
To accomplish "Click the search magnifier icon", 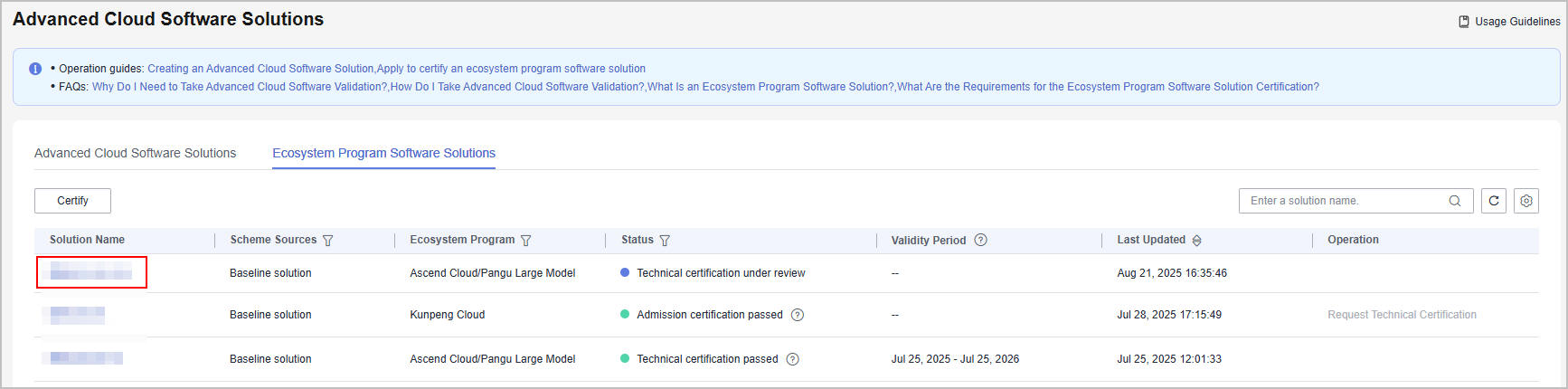I will pyautogui.click(x=1455, y=201).
